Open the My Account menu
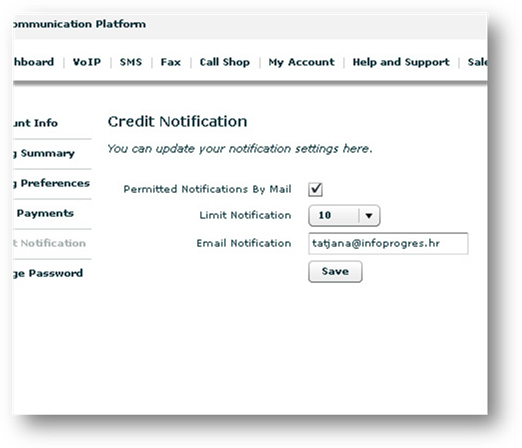Viewport: 522px width, 448px height. click(301, 62)
